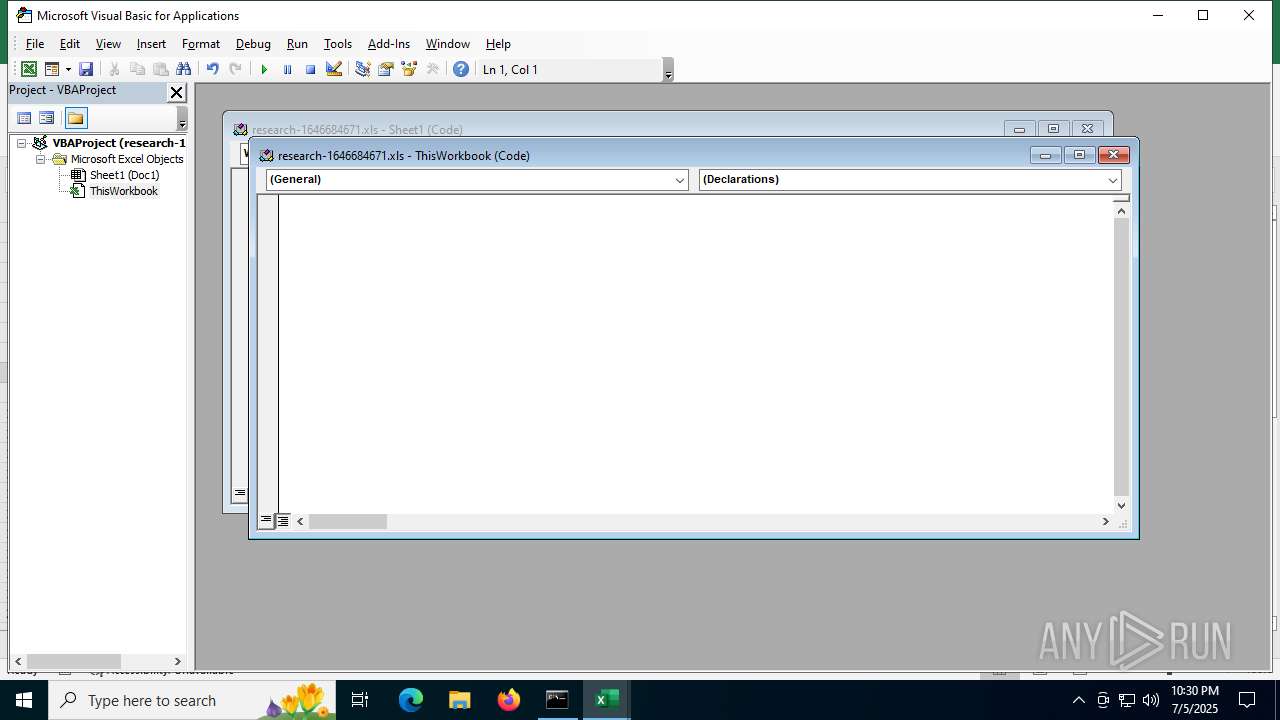
Task: Click the taskbar search box
Action: (192, 700)
